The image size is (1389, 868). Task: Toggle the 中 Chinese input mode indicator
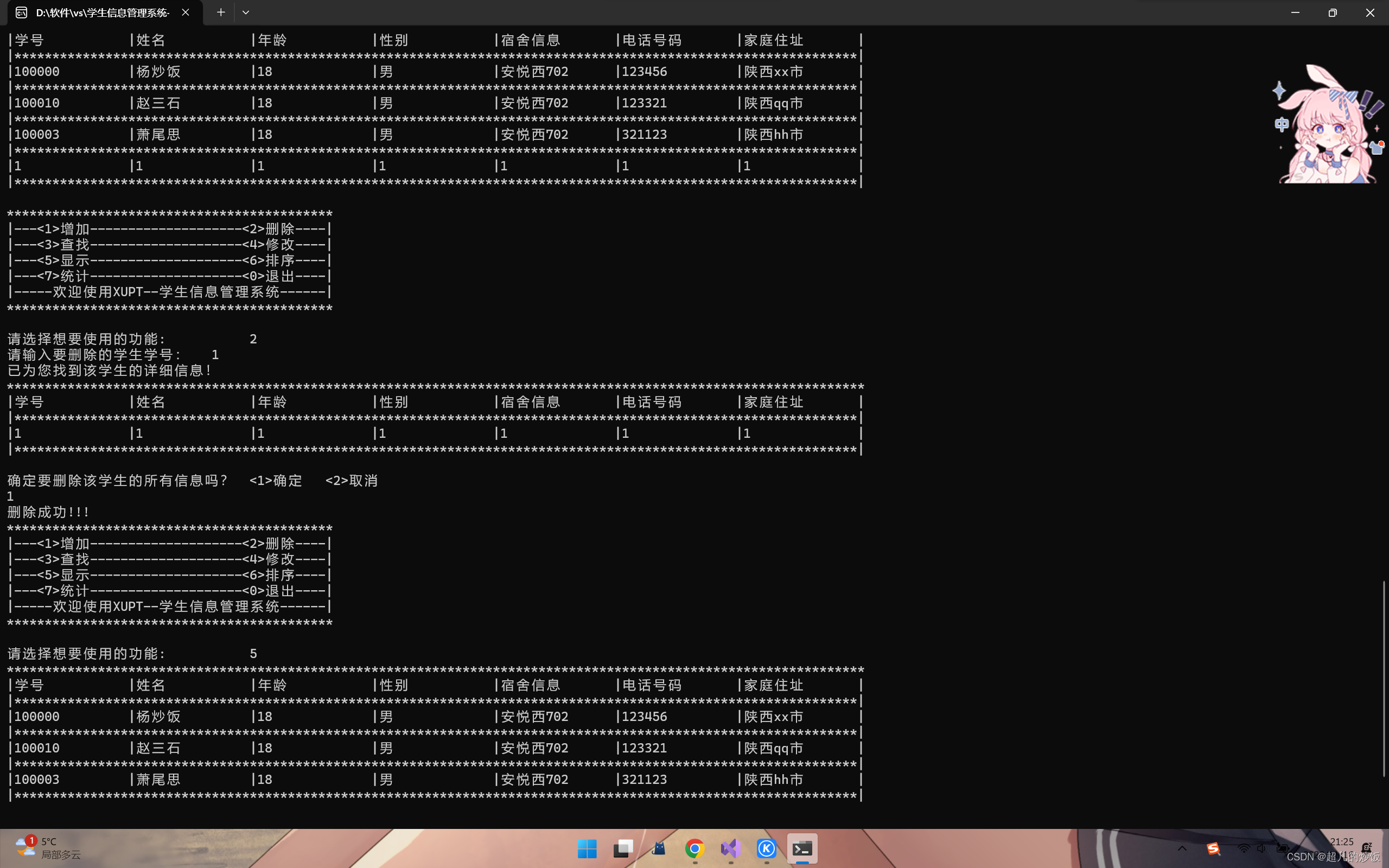pos(1281,124)
